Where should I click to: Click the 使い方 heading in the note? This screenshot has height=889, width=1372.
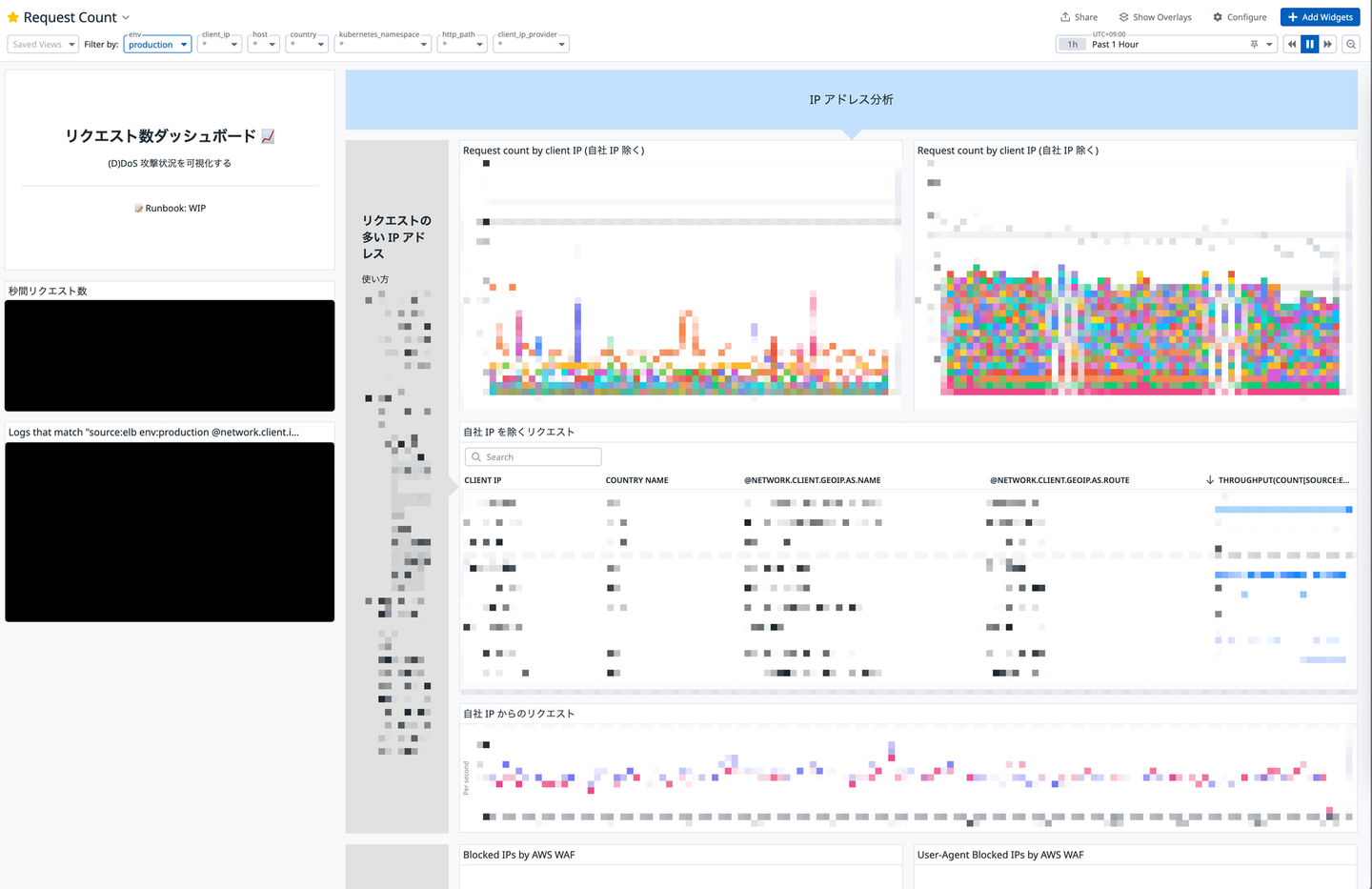click(x=375, y=279)
